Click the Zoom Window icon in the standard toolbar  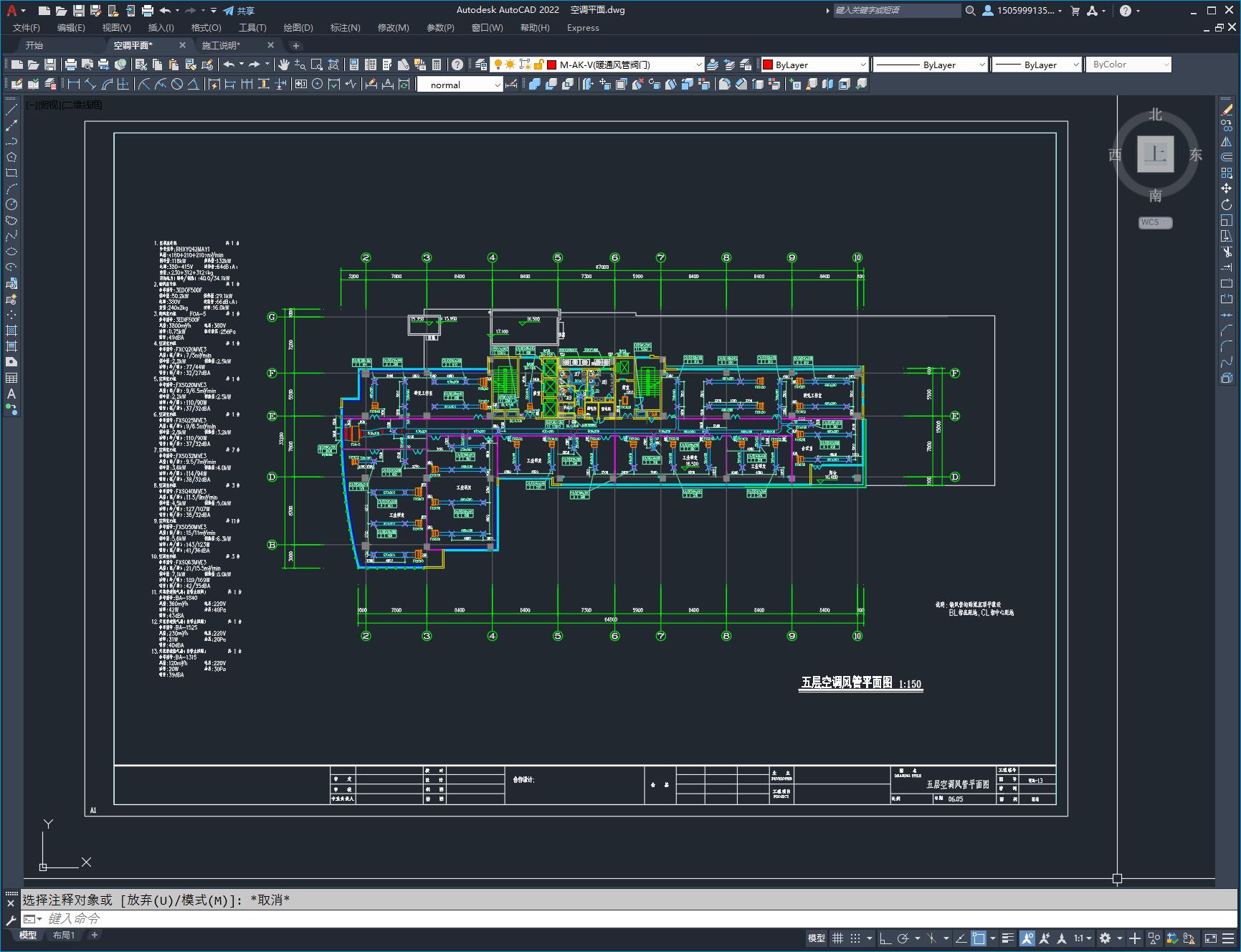[317, 65]
